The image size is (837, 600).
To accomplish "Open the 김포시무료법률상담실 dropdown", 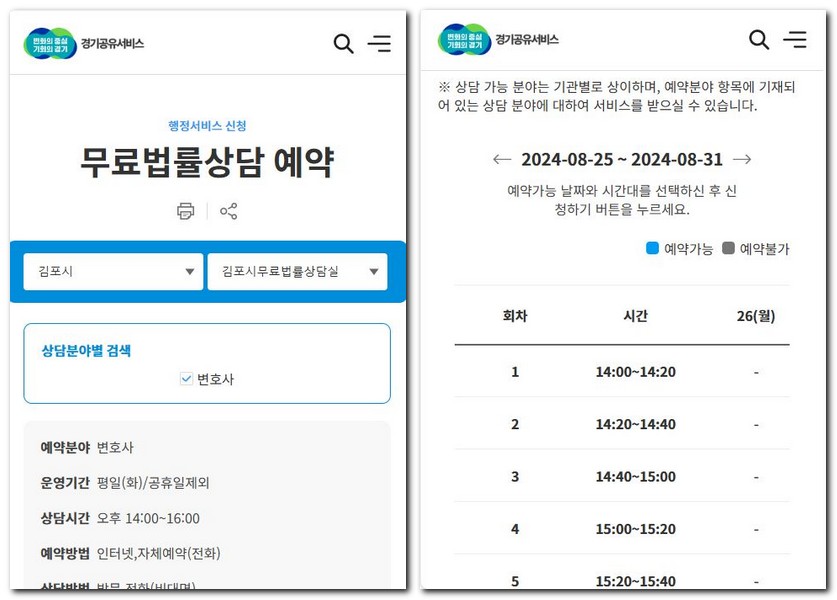I will click(x=298, y=270).
